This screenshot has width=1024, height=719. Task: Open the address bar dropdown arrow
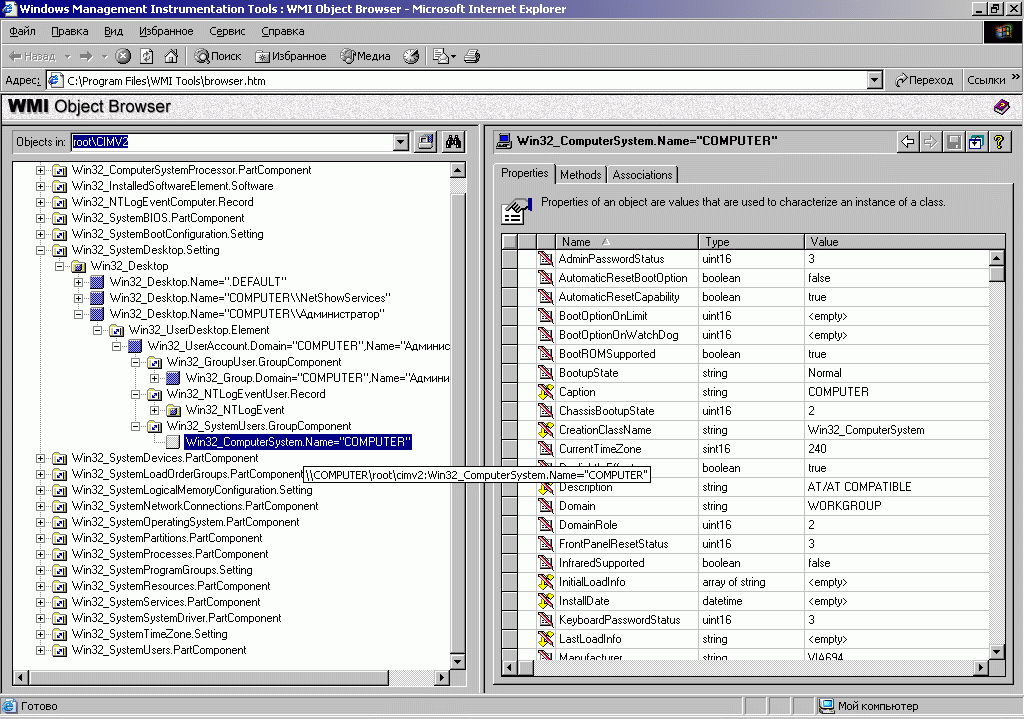point(875,80)
